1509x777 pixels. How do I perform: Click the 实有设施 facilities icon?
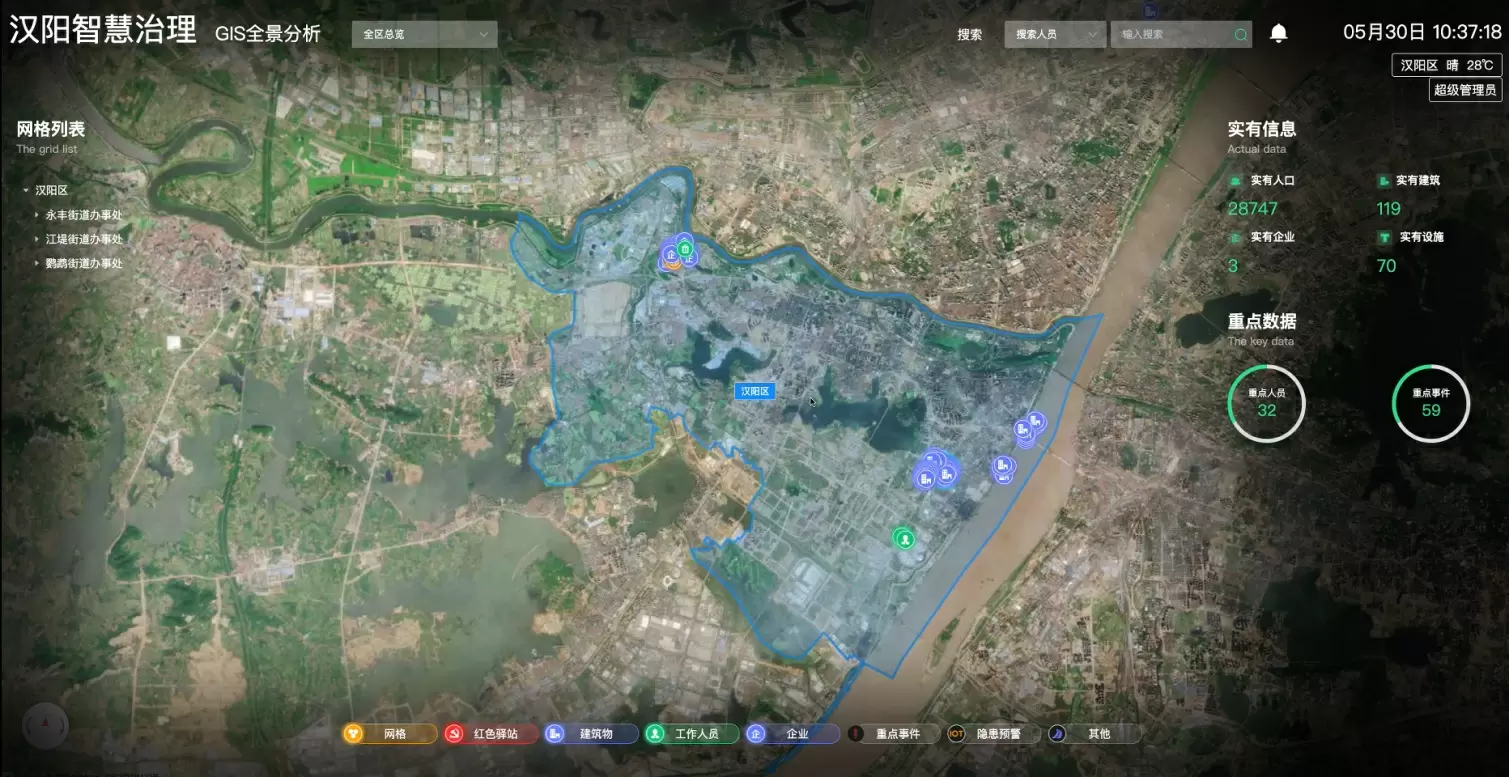[1385, 238]
